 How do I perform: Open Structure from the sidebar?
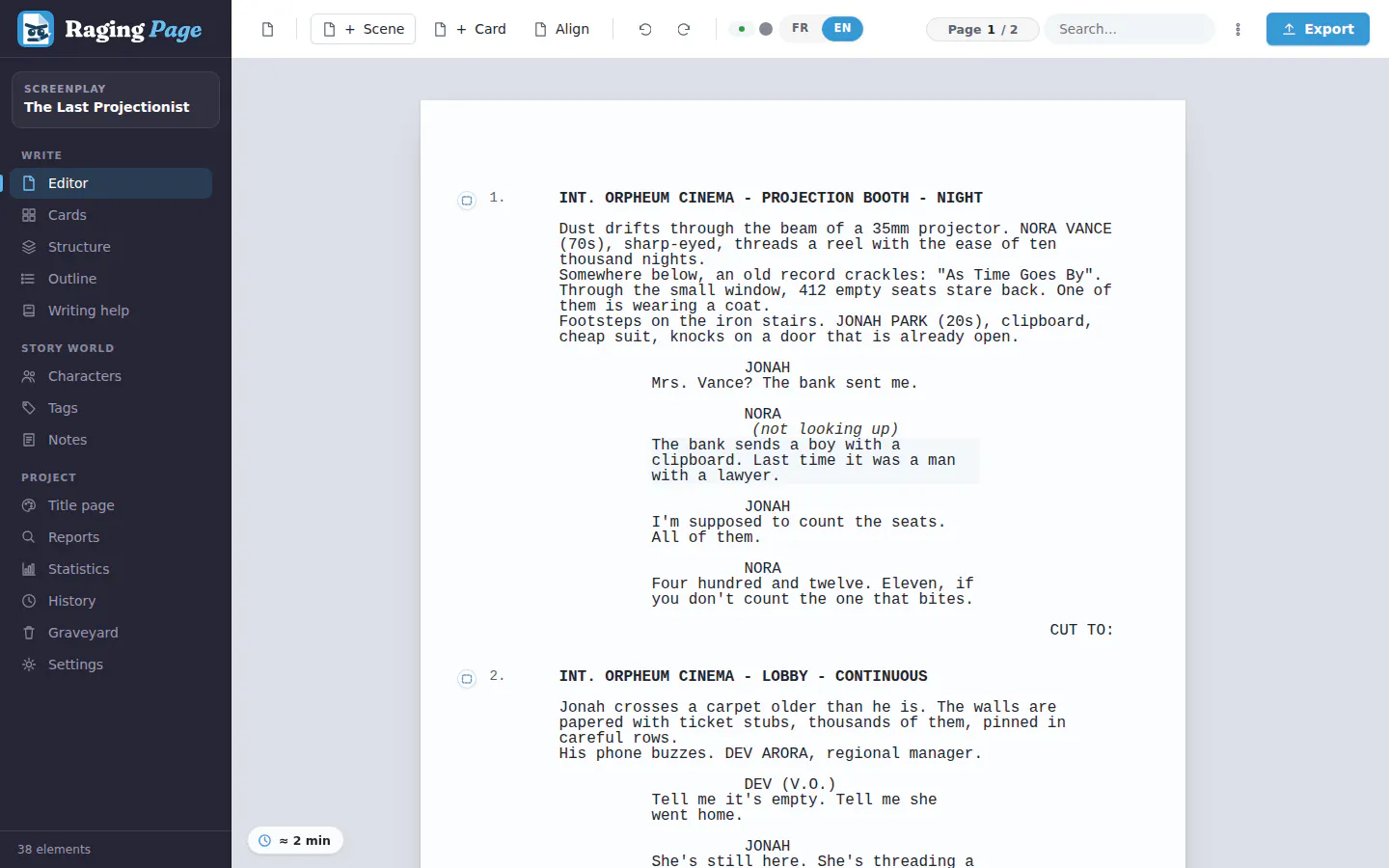(111, 247)
